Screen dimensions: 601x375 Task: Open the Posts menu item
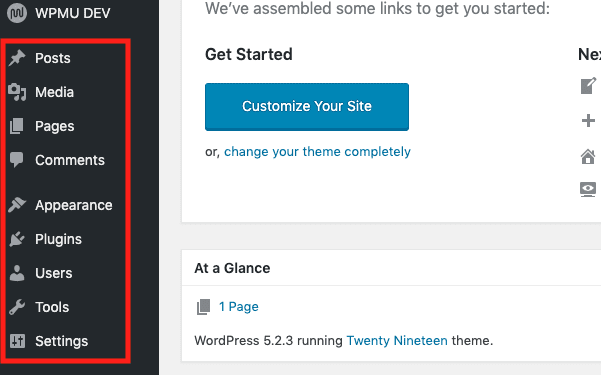53,58
